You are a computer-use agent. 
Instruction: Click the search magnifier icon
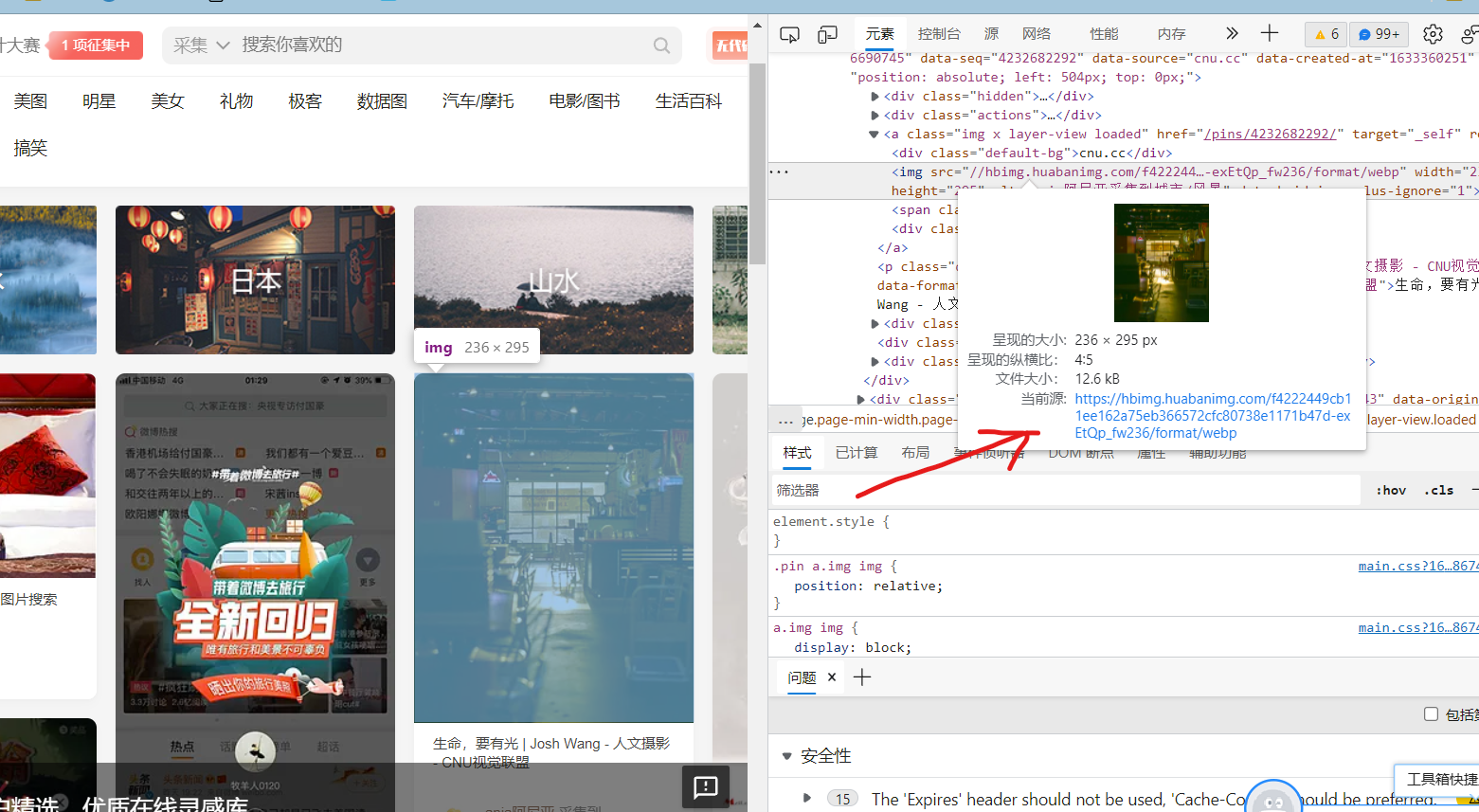click(x=661, y=45)
